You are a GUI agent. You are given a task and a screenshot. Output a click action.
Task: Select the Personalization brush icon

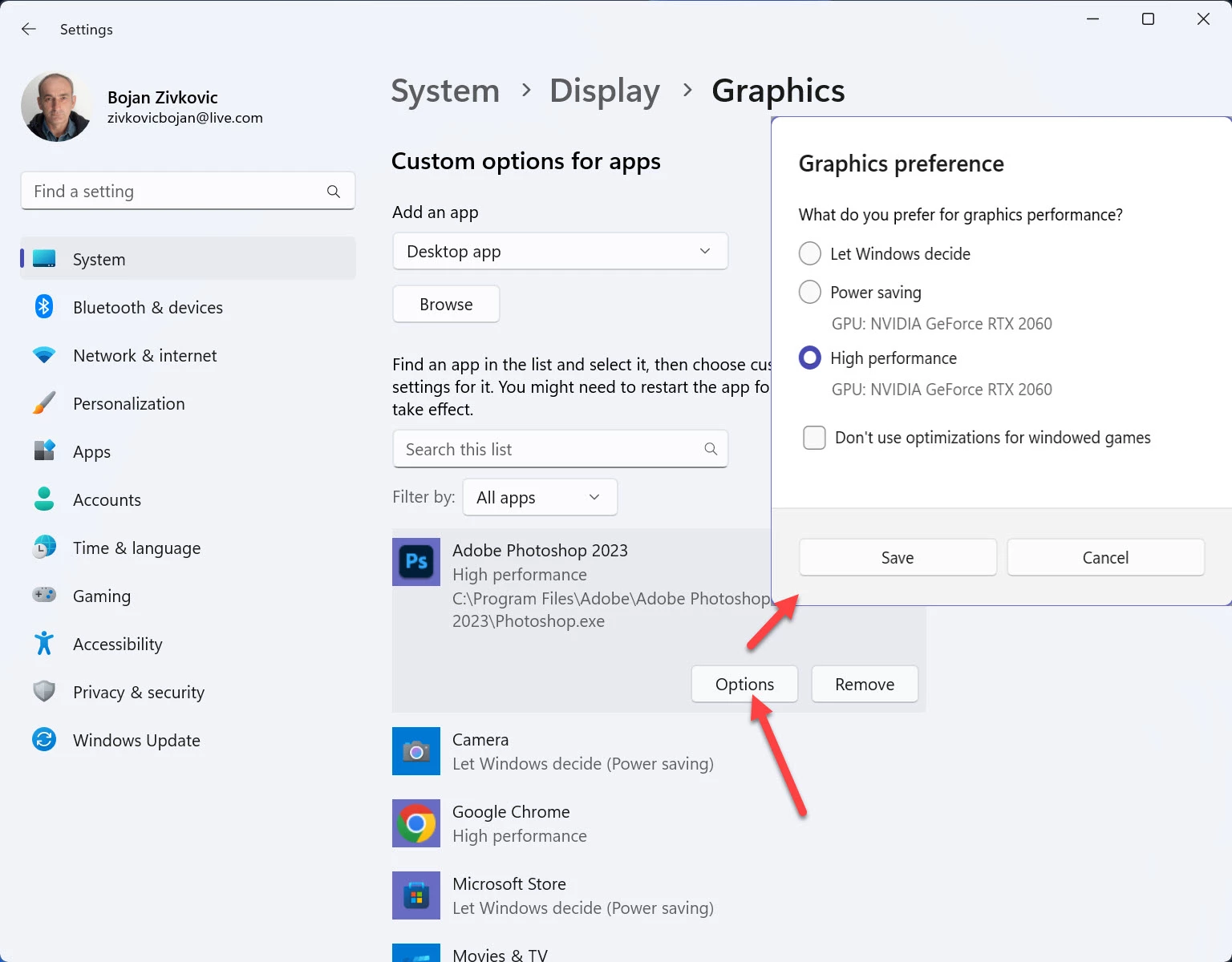tap(44, 403)
